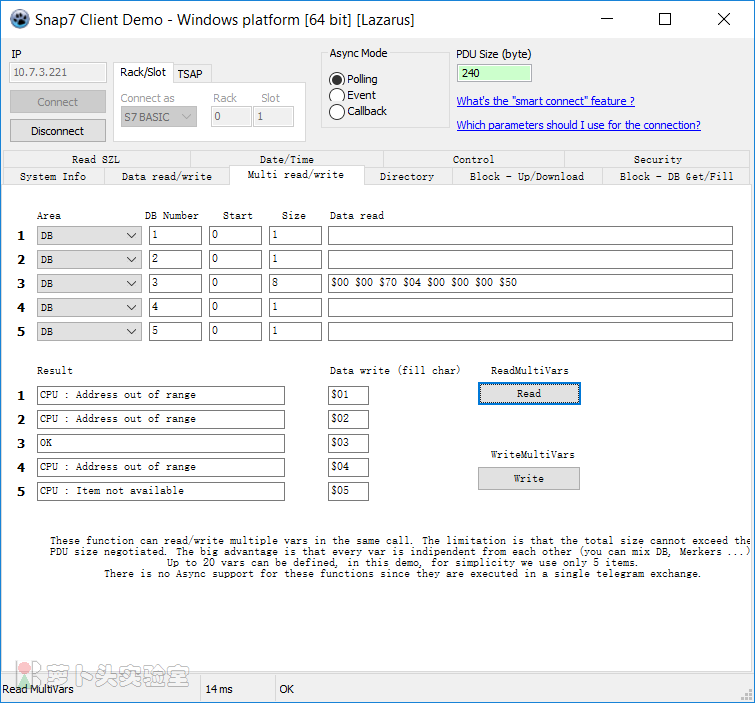
Task: Switch to the Date/Time tab
Action: pos(287,159)
